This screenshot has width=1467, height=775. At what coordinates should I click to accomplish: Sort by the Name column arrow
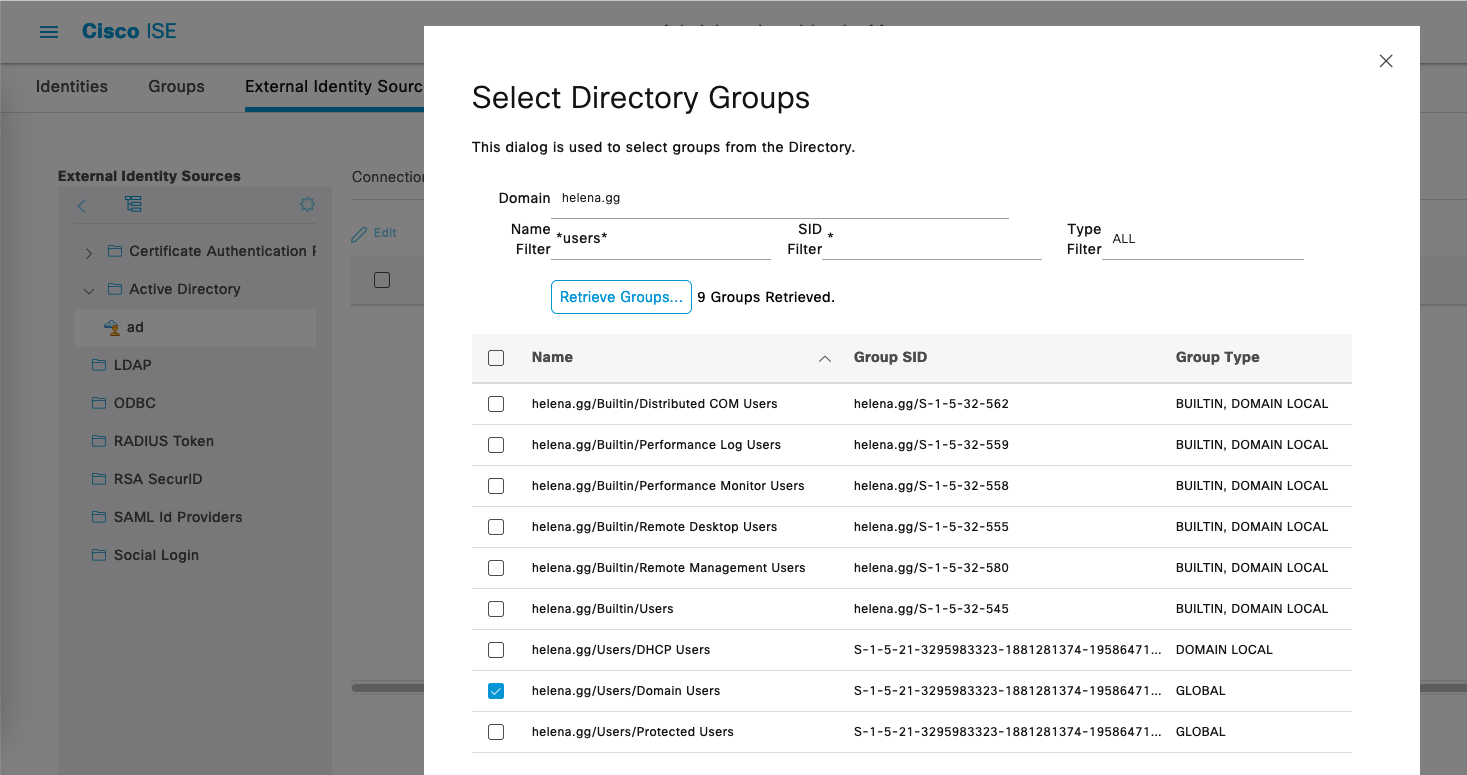point(824,359)
